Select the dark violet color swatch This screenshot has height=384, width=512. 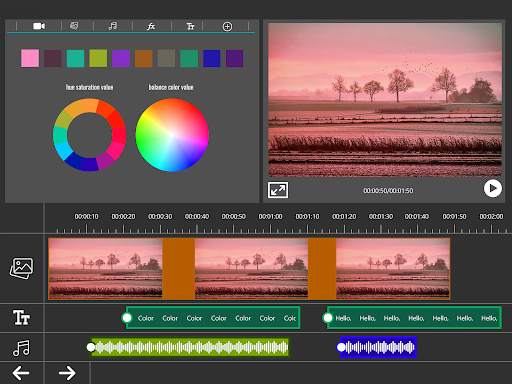click(x=234, y=58)
